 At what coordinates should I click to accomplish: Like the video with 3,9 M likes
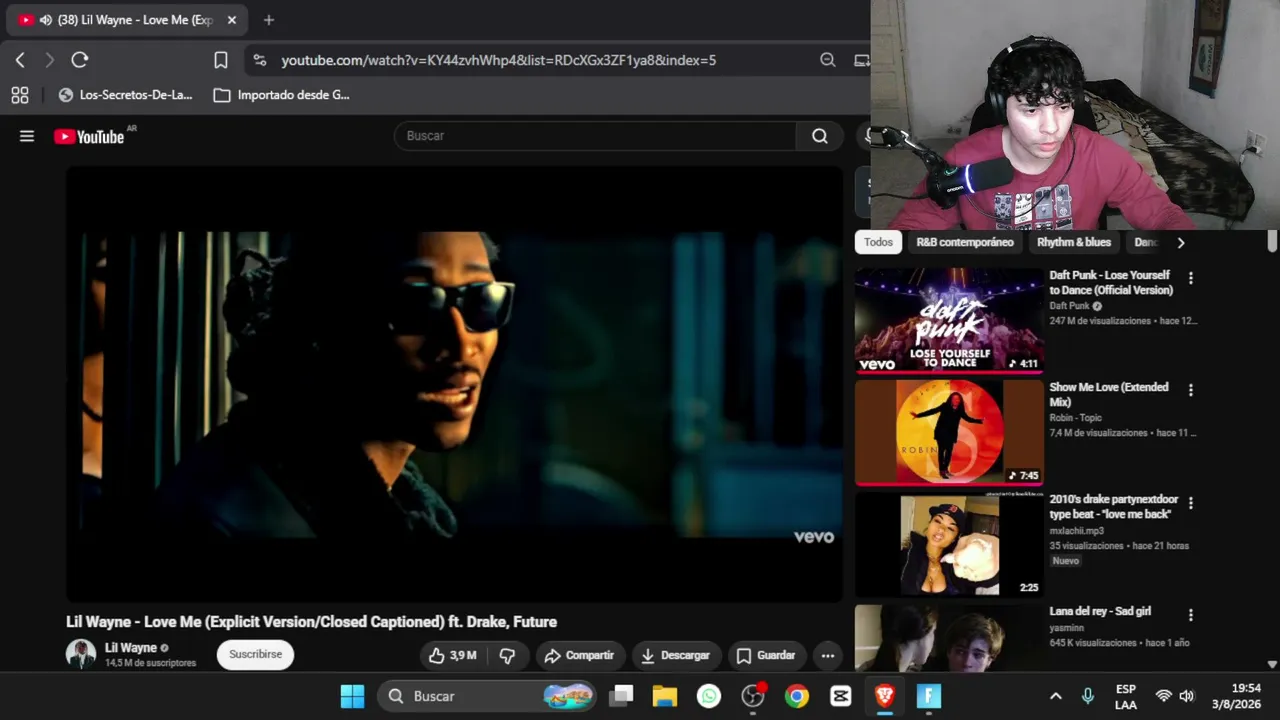[x=452, y=656]
